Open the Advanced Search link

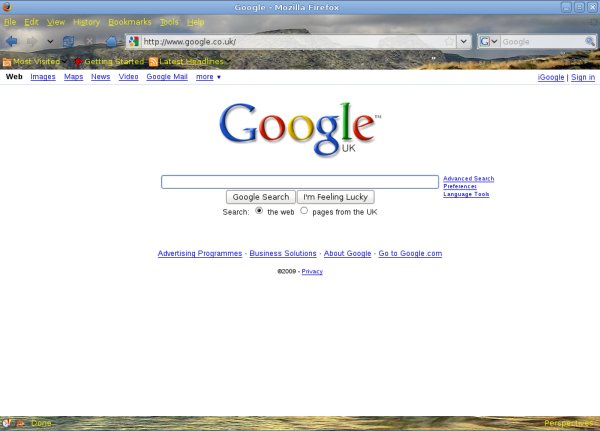[x=469, y=179]
